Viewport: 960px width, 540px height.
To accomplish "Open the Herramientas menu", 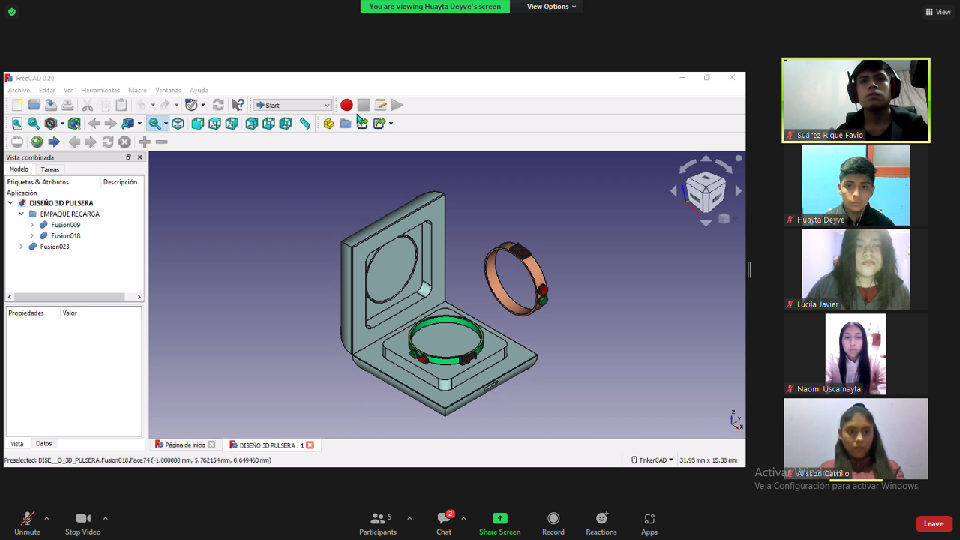I will 101,90.
